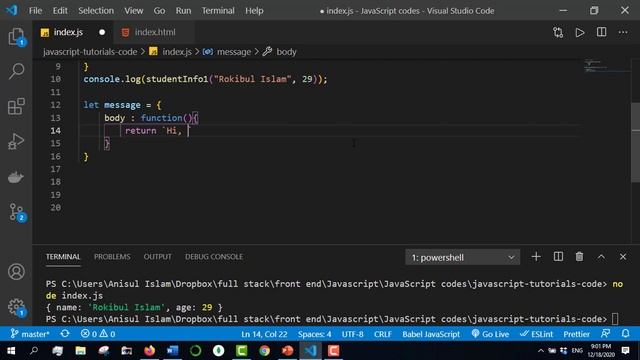The image size is (640, 360).
Task: Click unsaved dot on index.js tab
Action: (102, 32)
